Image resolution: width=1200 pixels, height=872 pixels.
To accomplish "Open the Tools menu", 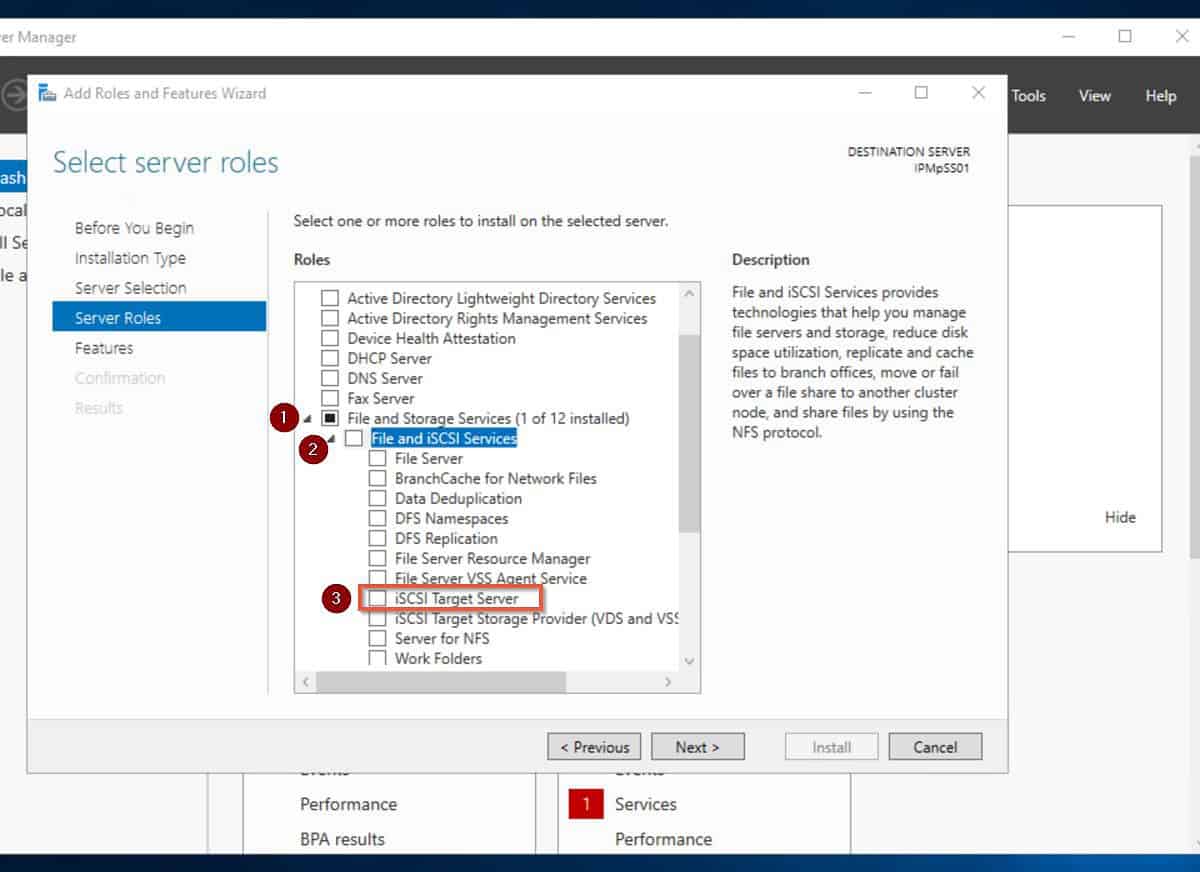I will pyautogui.click(x=1028, y=96).
